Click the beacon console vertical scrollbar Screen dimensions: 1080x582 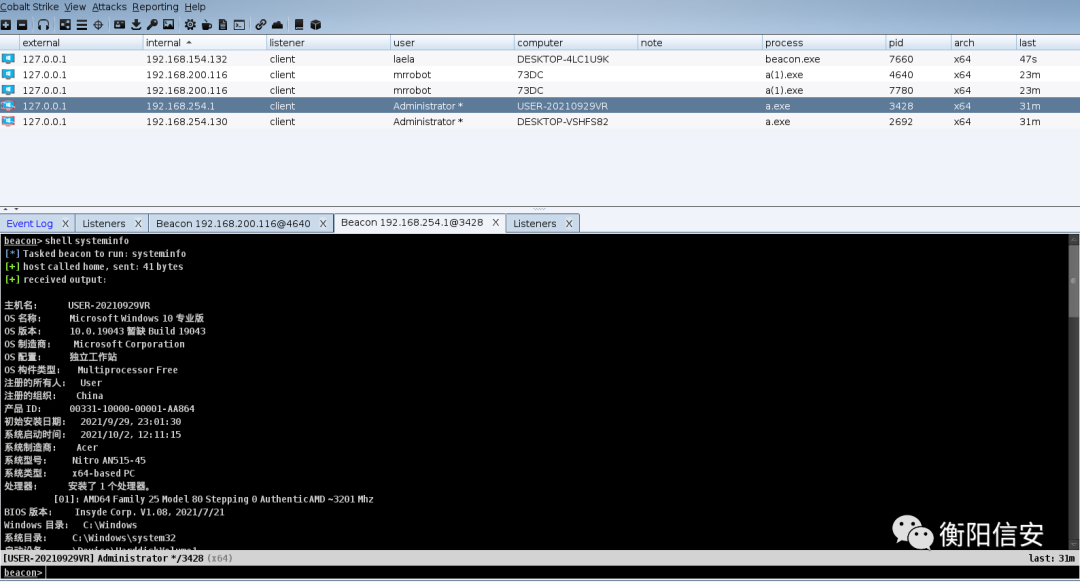pos(1073,391)
